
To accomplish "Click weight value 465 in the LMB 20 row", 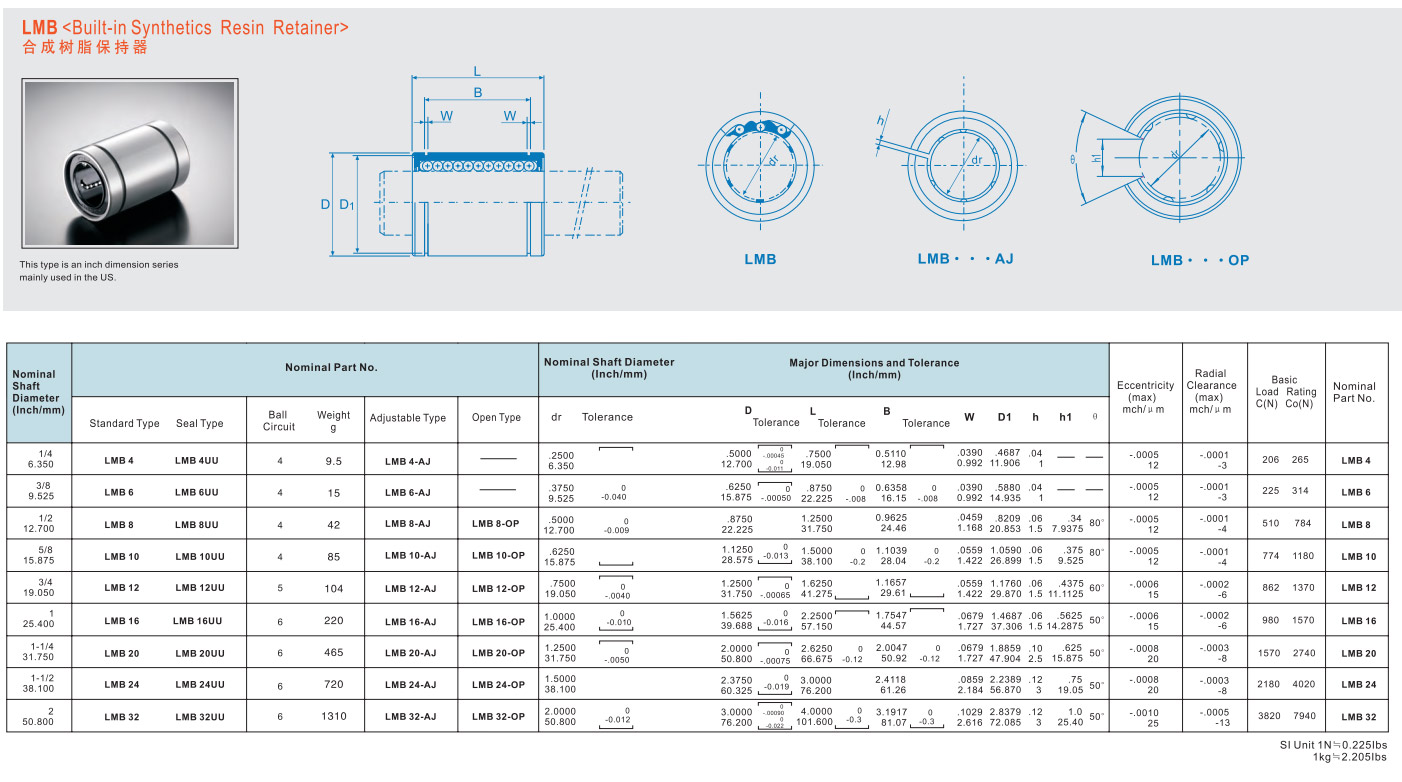I will pos(334,653).
